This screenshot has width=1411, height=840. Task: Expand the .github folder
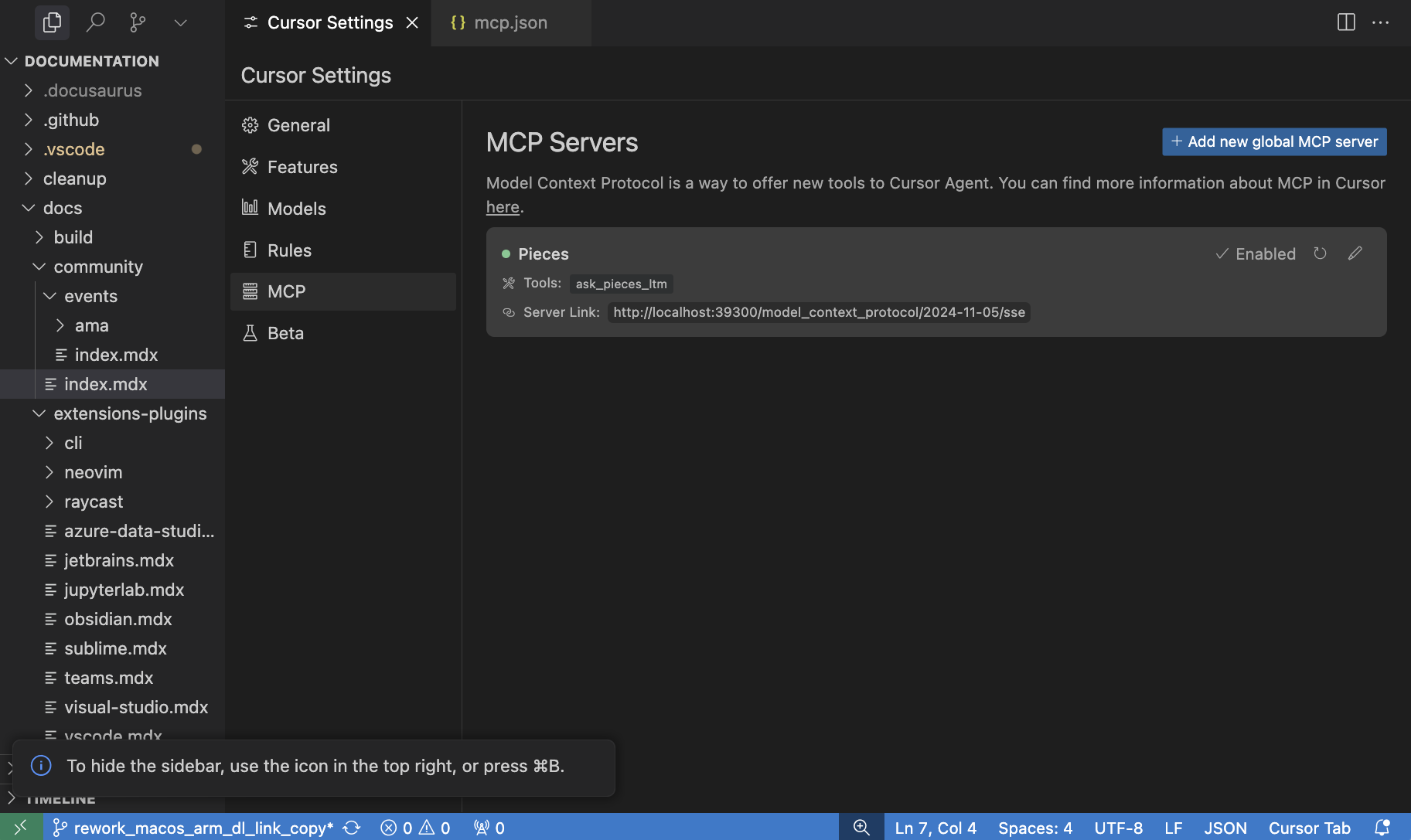(x=112, y=120)
